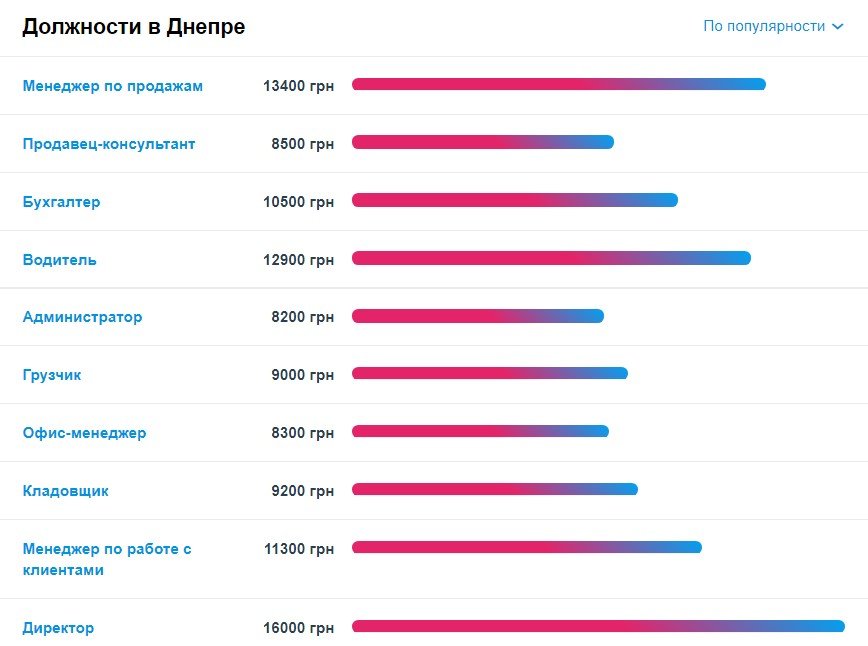Open the 'Продавец-консультант' position link

tap(109, 144)
